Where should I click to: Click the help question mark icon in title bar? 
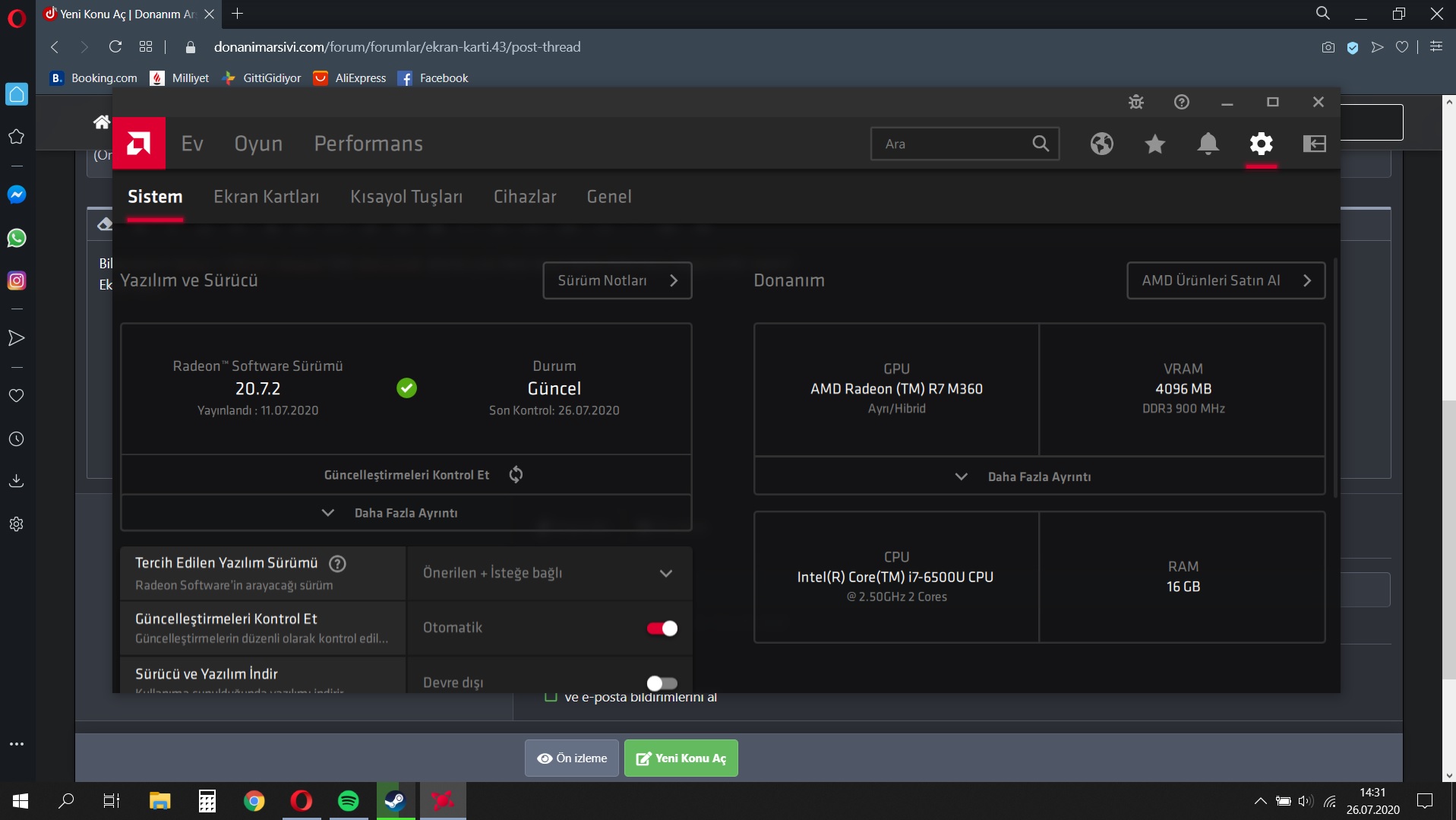(x=1181, y=102)
